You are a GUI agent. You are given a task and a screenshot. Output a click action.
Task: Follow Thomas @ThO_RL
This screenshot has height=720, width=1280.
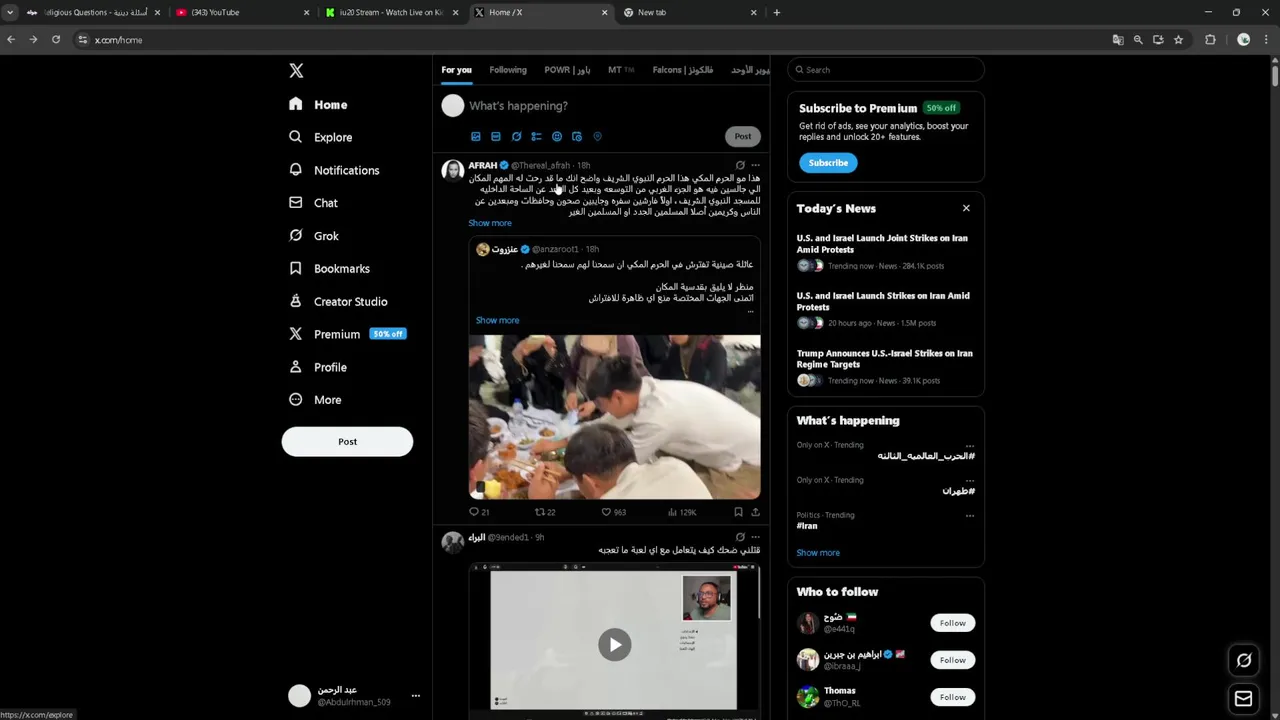[x=952, y=697]
